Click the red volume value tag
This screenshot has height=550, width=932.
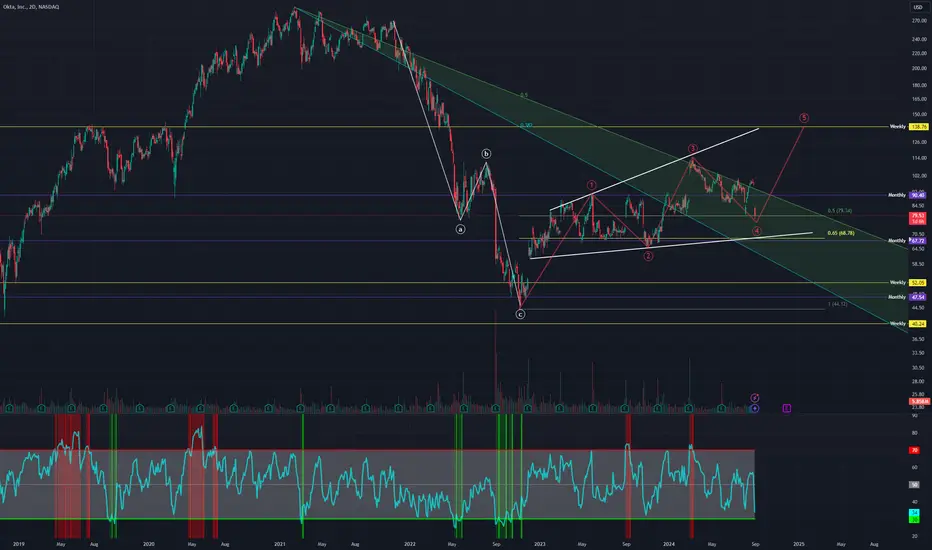(919, 401)
